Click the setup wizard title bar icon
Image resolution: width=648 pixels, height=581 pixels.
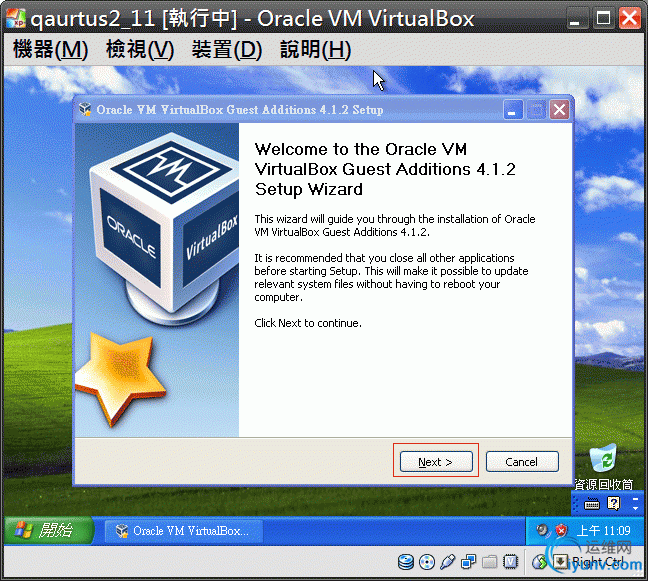[85, 110]
